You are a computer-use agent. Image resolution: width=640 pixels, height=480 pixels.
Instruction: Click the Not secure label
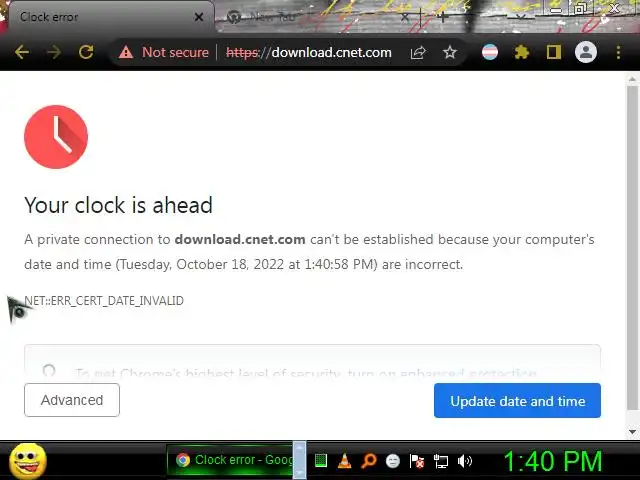pyautogui.click(x=175, y=52)
